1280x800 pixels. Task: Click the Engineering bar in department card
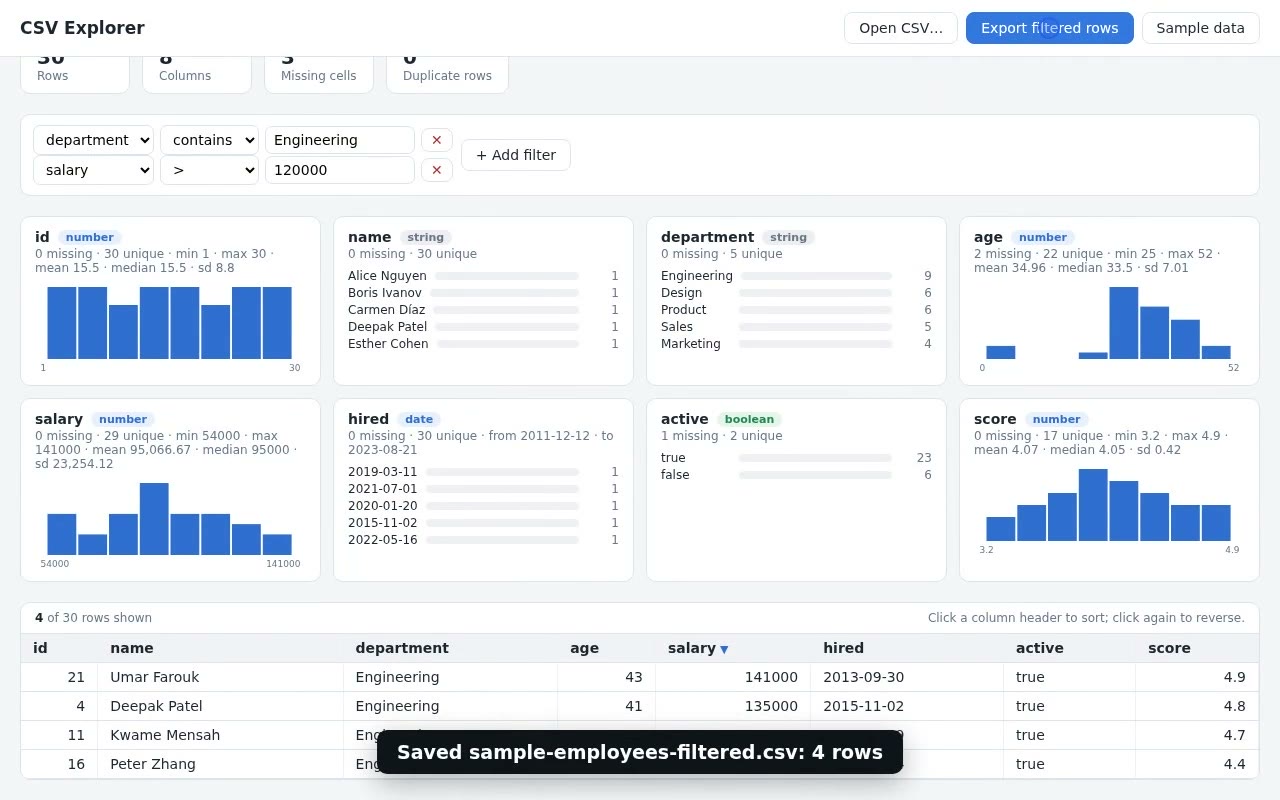point(815,276)
